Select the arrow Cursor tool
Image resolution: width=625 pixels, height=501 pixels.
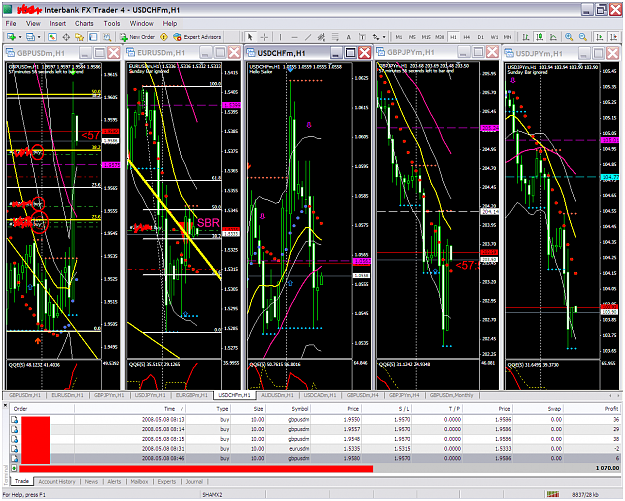click(x=250, y=37)
